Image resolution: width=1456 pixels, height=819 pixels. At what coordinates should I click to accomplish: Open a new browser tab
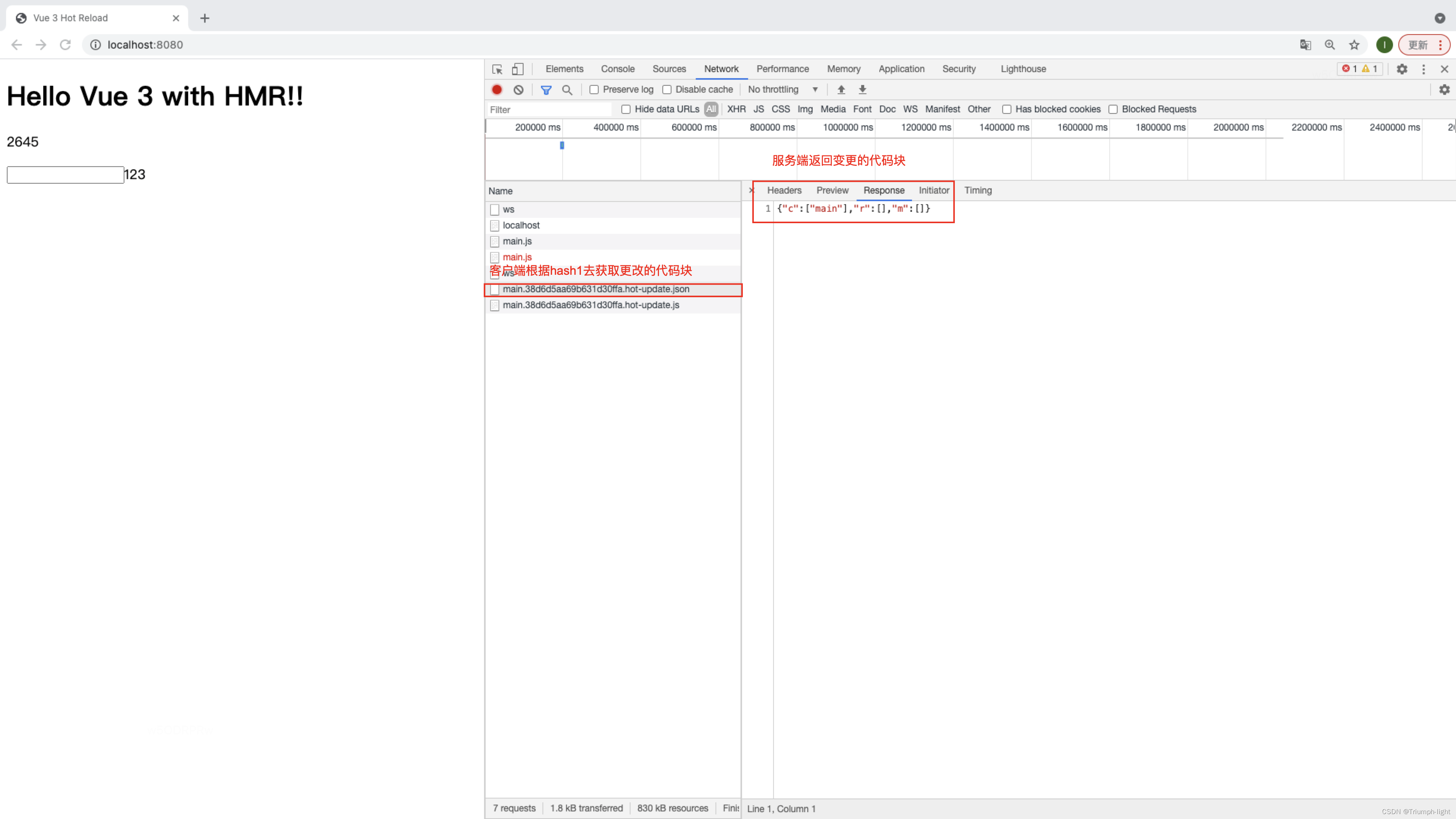(204, 18)
